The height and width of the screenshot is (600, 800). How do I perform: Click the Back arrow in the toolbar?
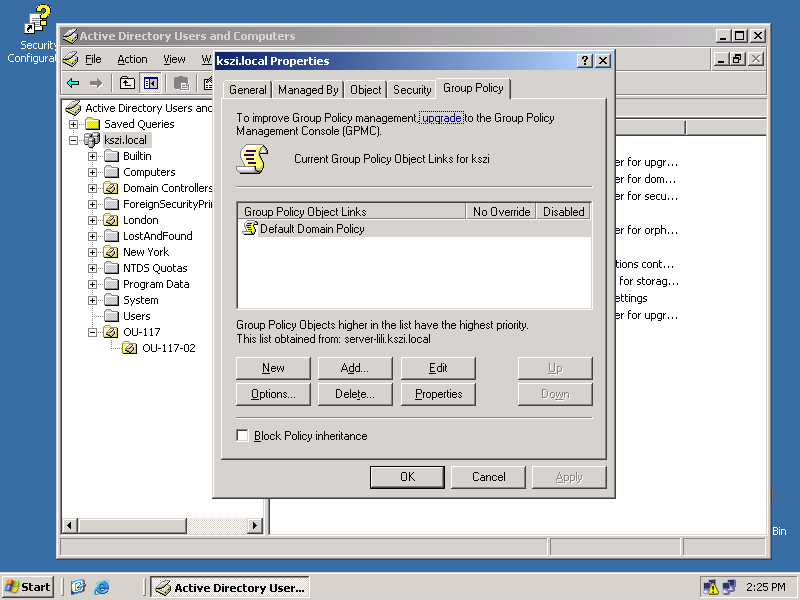point(73,83)
